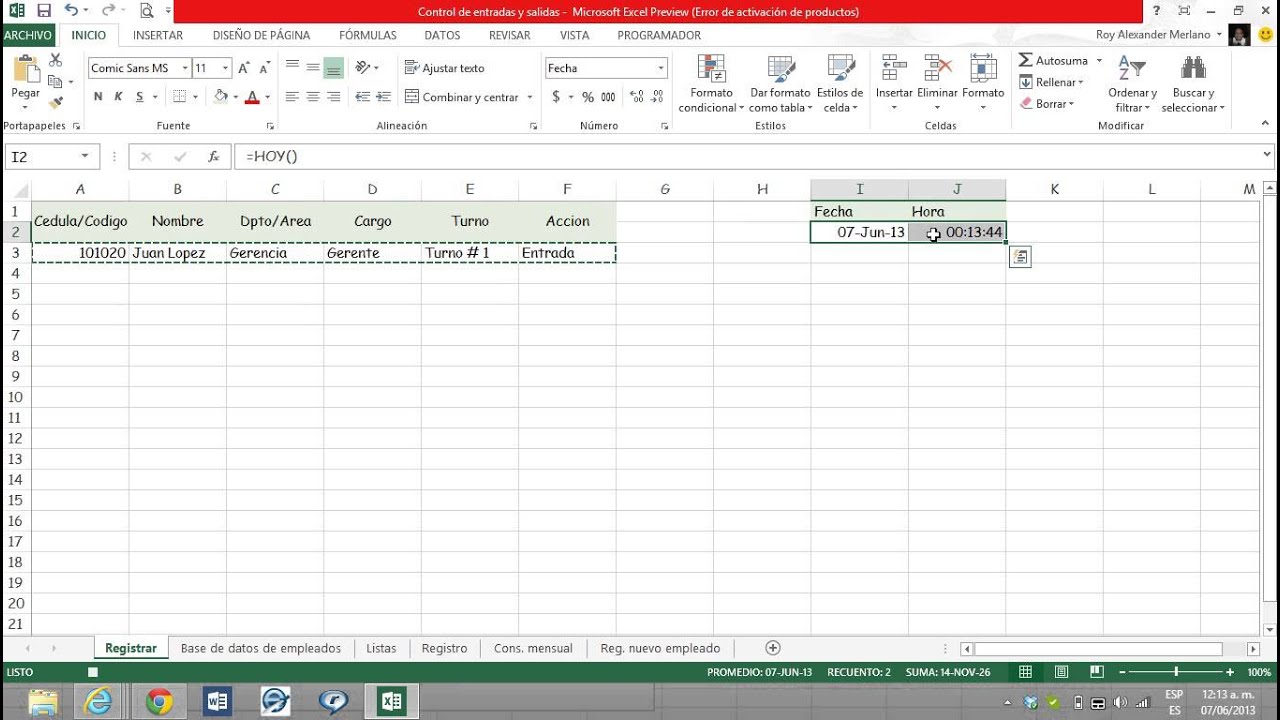Toggle underline S formatting
Viewport: 1280px width, 720px height.
point(140,97)
